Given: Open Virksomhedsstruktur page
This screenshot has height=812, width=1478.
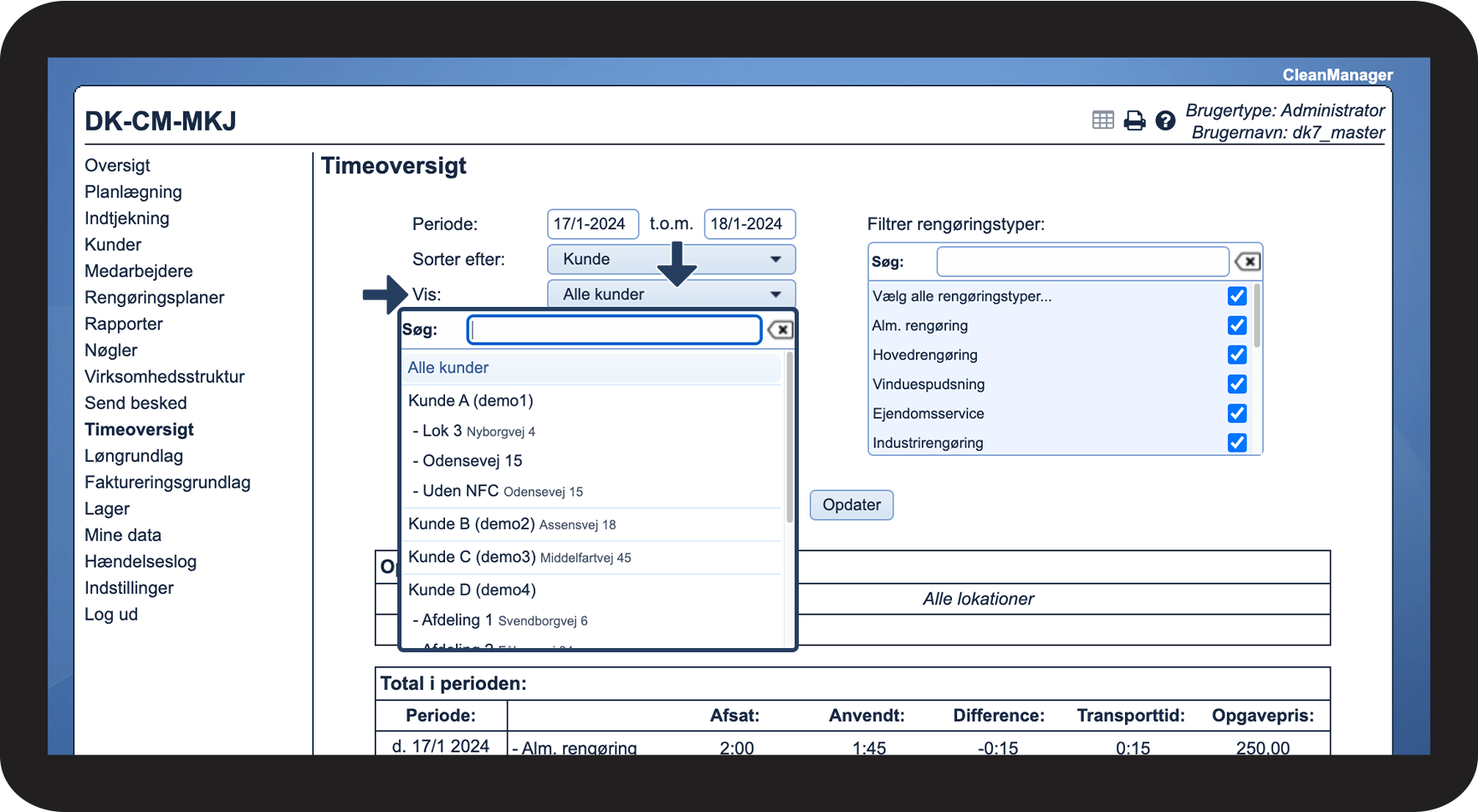Looking at the screenshot, I should click(x=164, y=377).
